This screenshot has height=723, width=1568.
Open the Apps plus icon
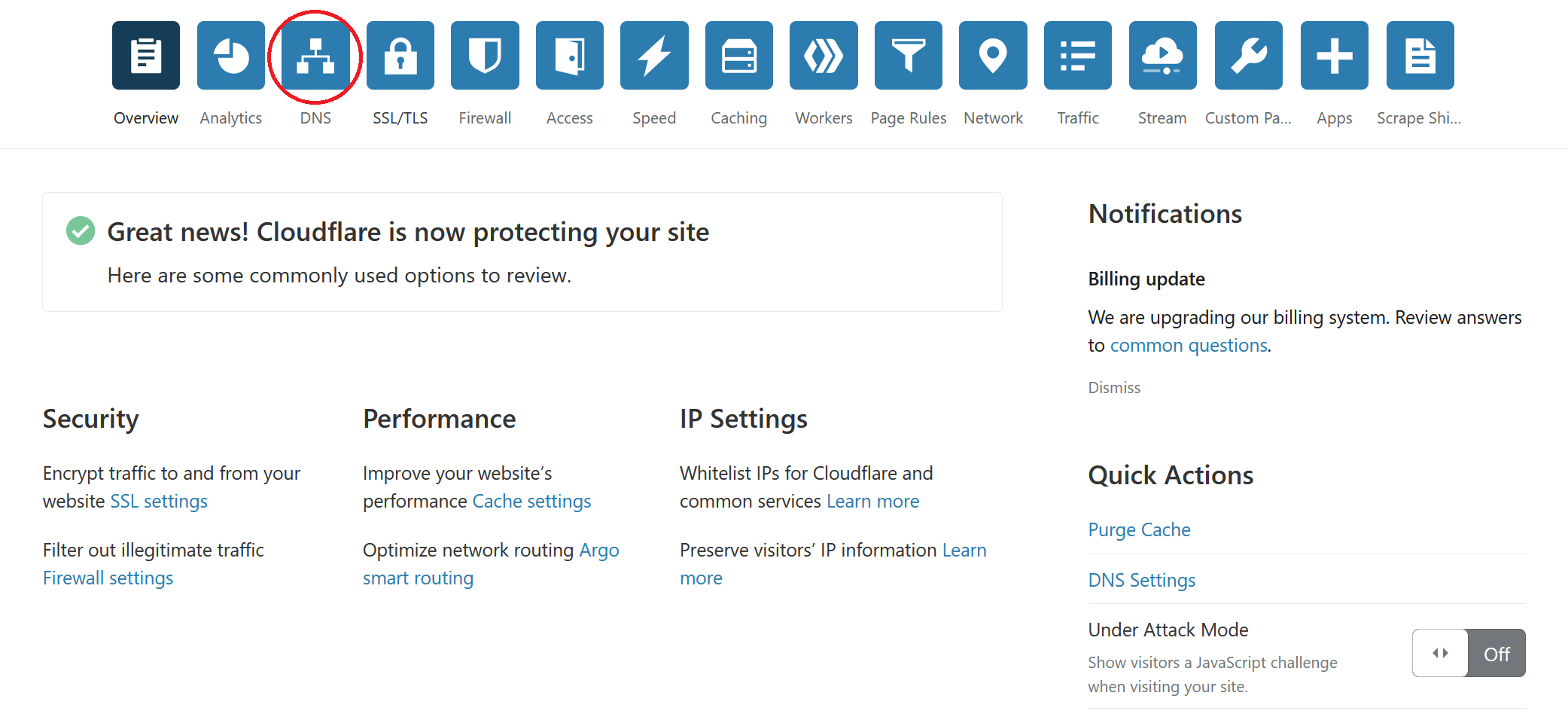1335,56
